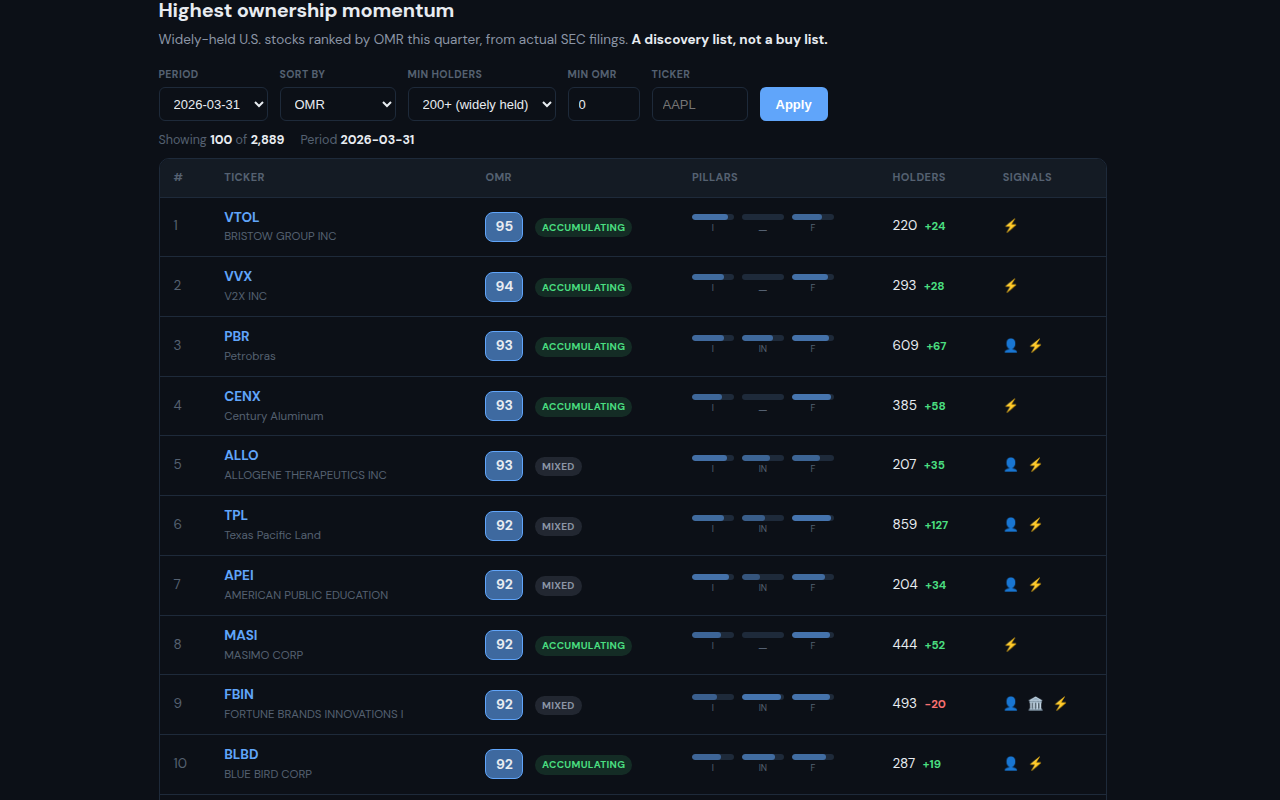The width and height of the screenshot is (1280, 800).
Task: Click the MIXED tag for ALLO
Action: point(558,466)
